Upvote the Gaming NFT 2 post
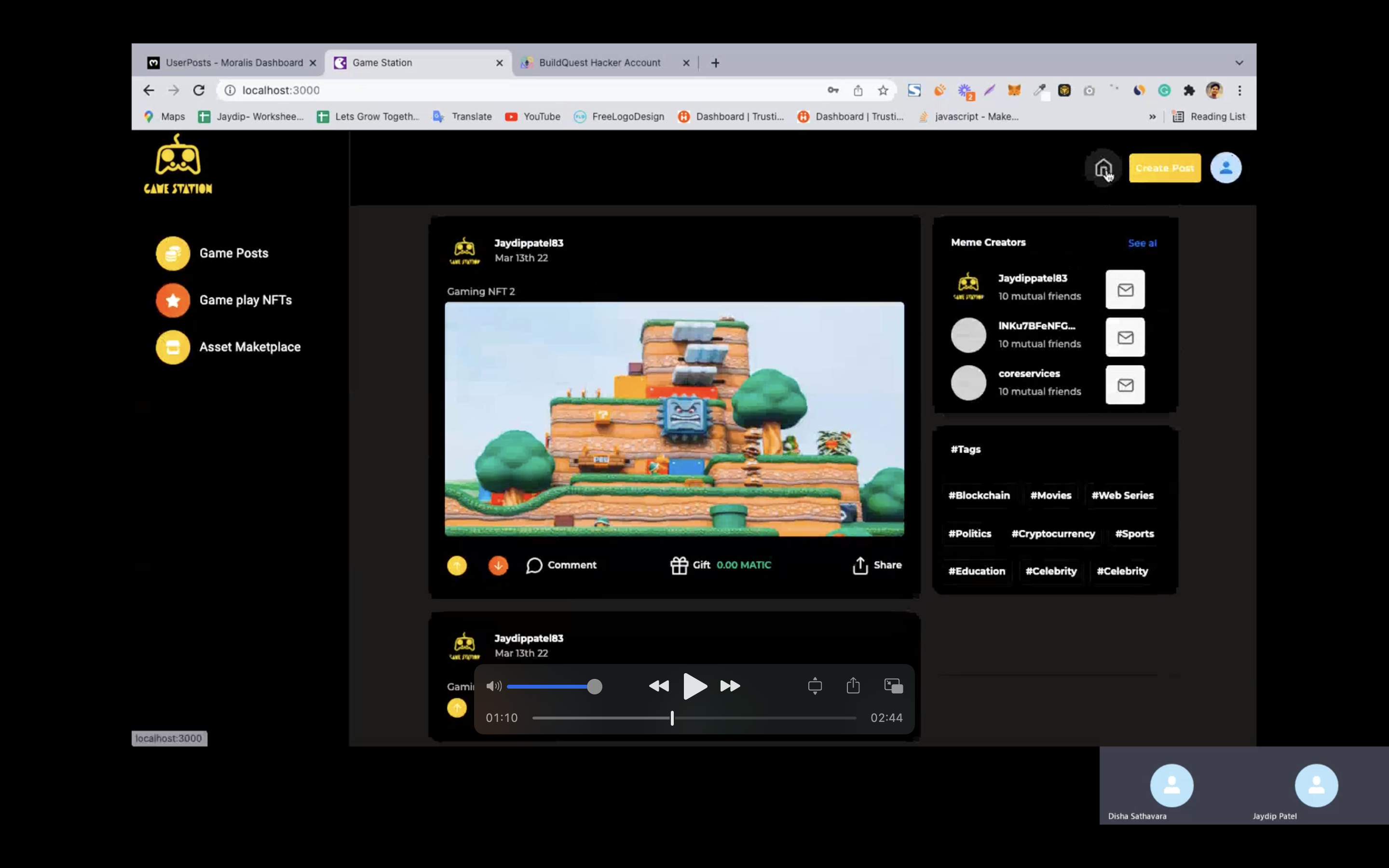Screen dimensions: 1389x868 click(457, 566)
